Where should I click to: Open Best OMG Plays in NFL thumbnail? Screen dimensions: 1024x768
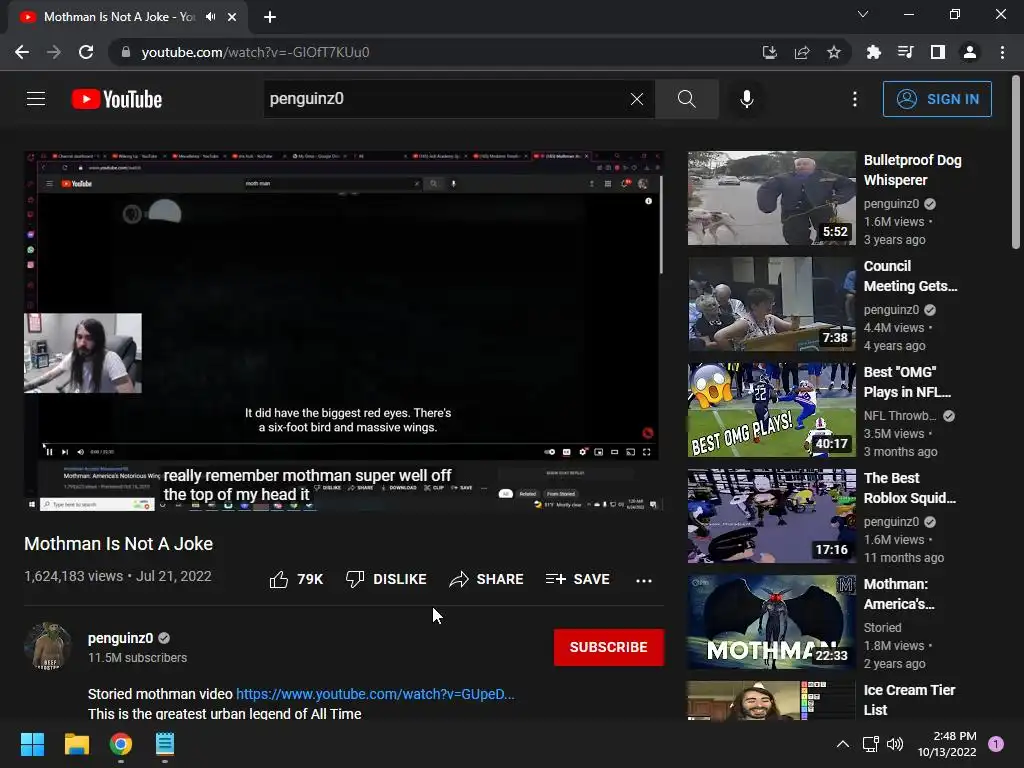771,410
